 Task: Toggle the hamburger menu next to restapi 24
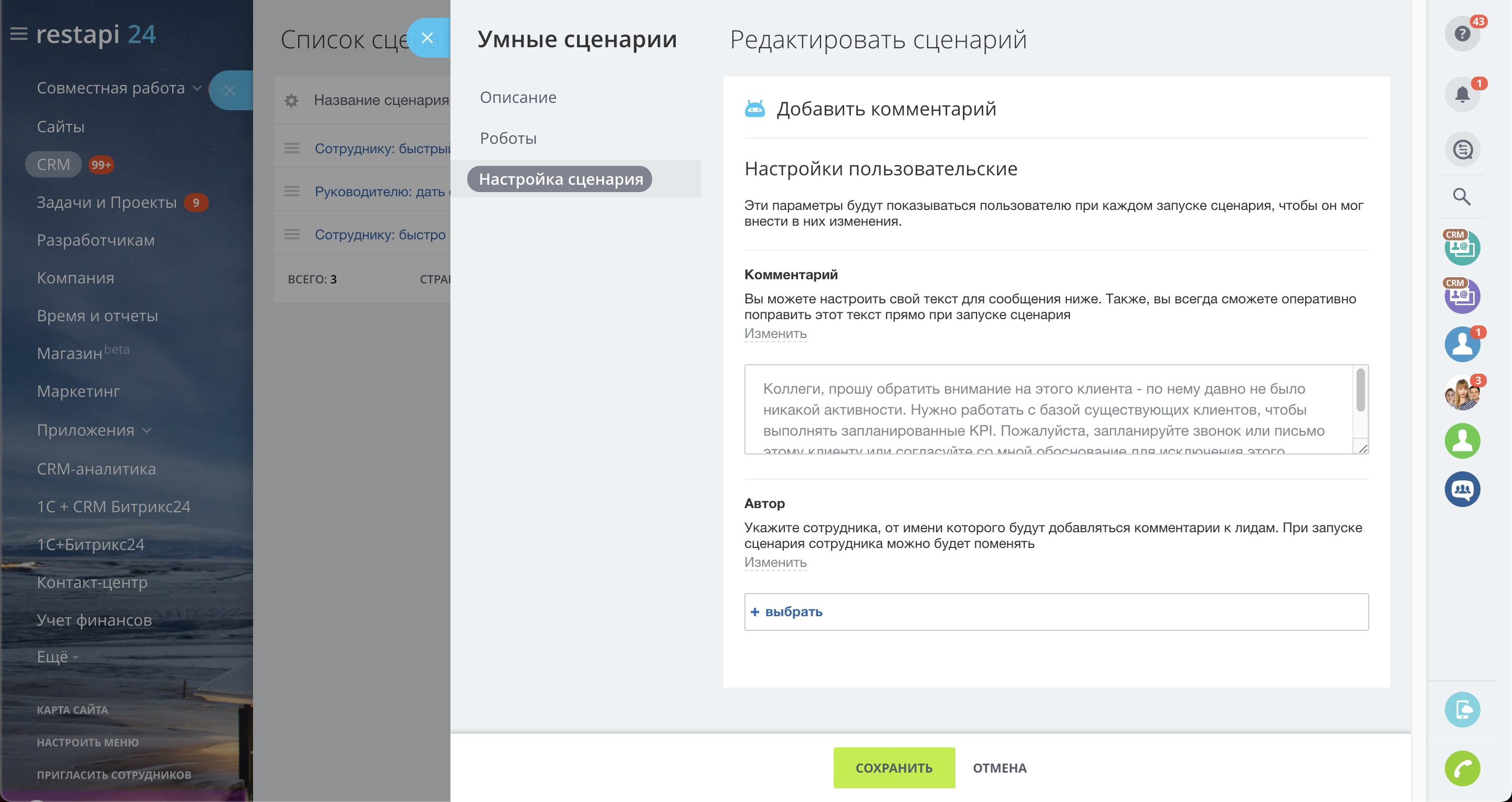click(x=19, y=34)
